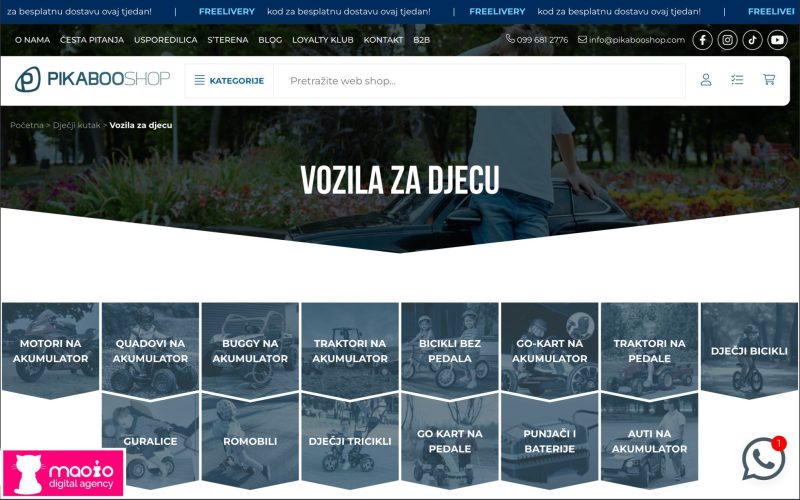Open the YouTube social icon

777,40
